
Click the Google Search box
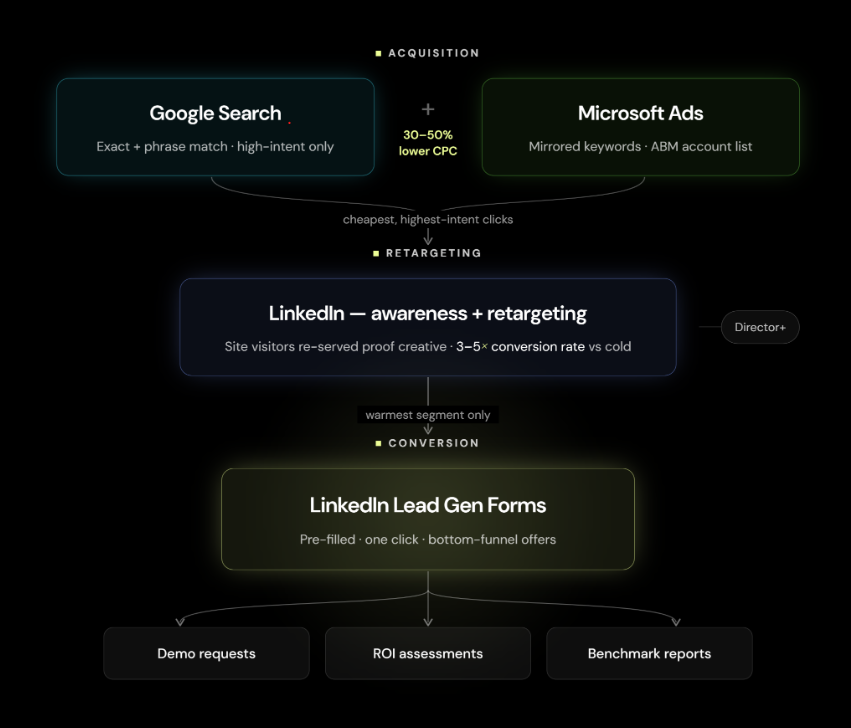coord(215,127)
